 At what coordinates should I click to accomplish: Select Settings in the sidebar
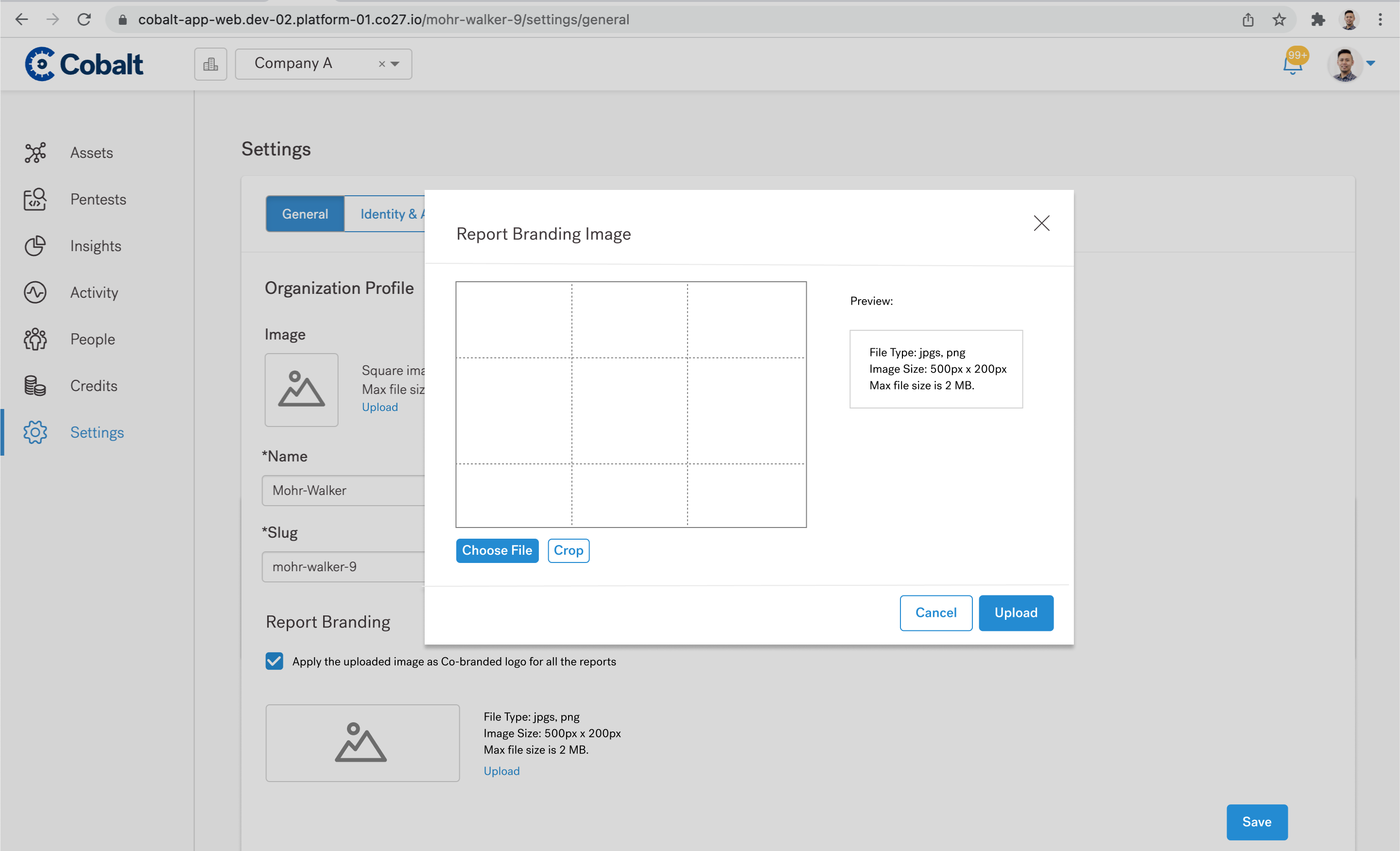coord(97,432)
